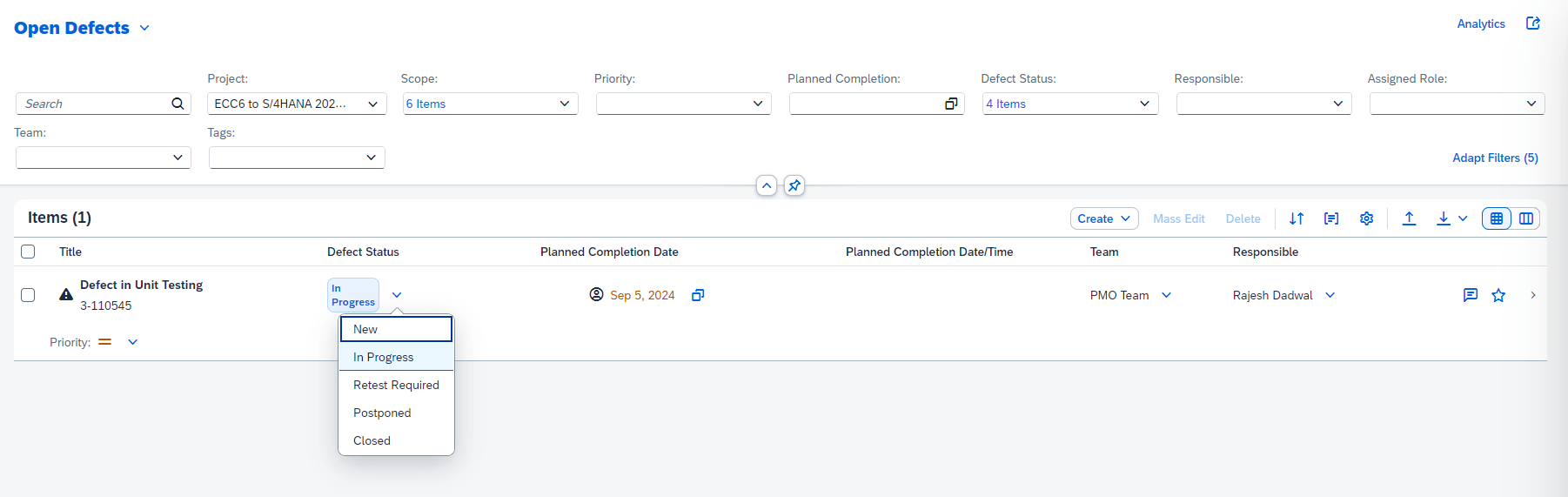The image size is (1568, 497).
Task: Select Closed in the status list
Action: pyautogui.click(x=372, y=440)
